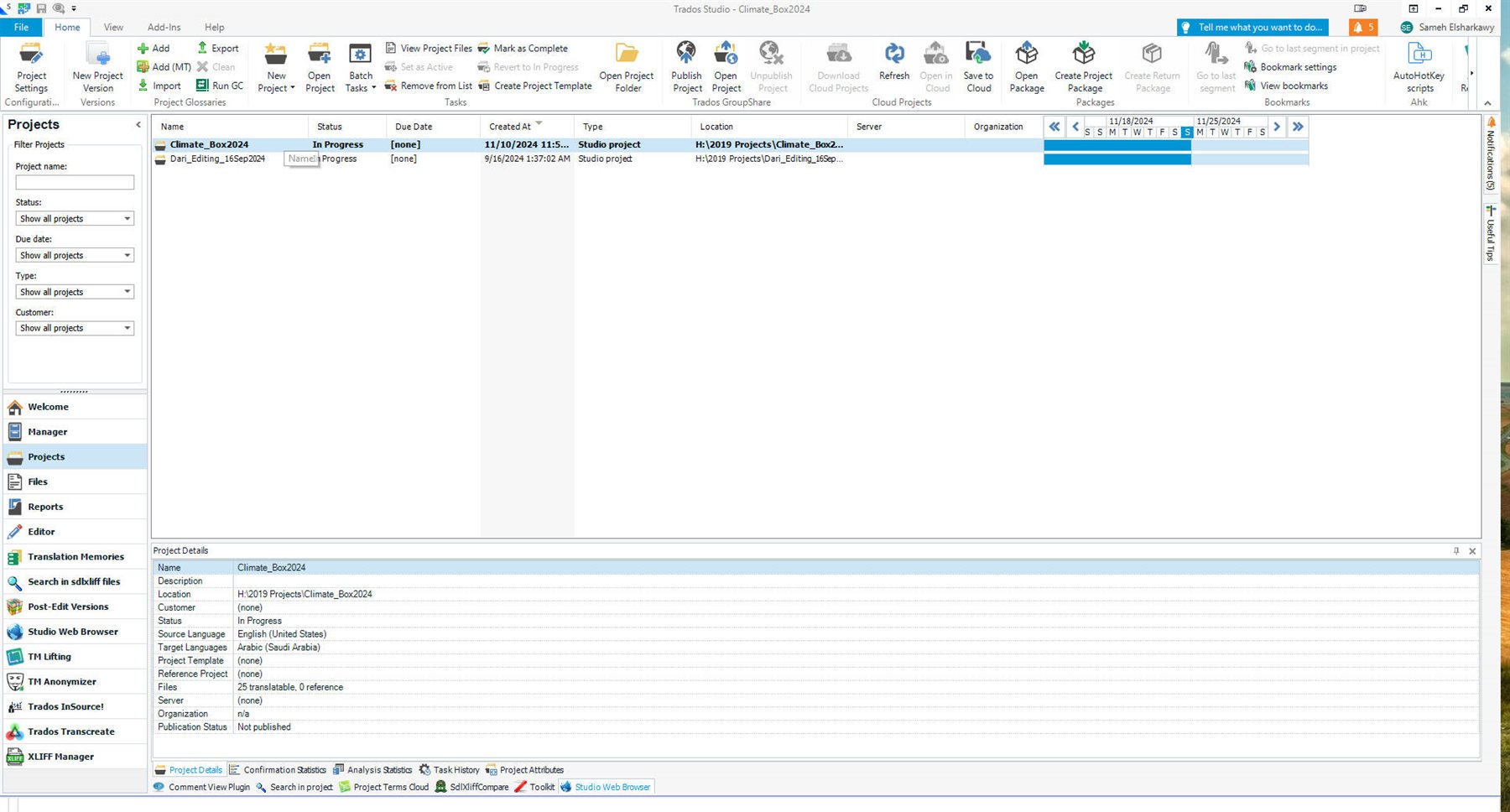The width and height of the screenshot is (1510, 812).
Task: Open Studio Web Browser view
Action: 75,632
